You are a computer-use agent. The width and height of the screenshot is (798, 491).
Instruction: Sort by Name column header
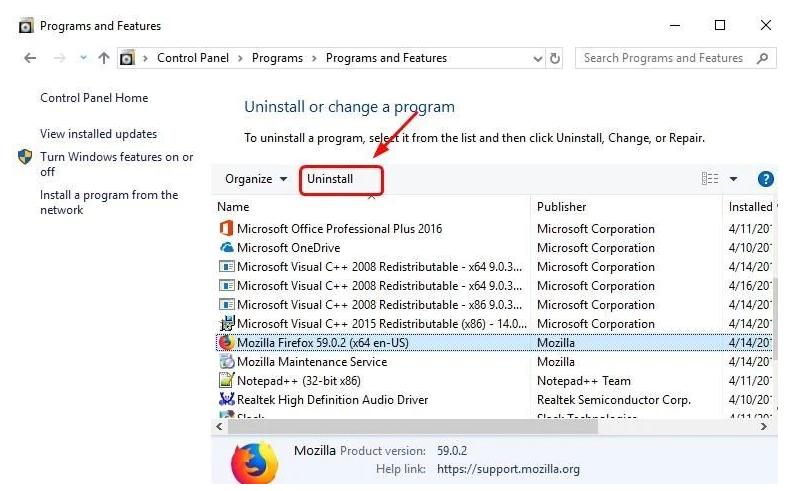233,207
